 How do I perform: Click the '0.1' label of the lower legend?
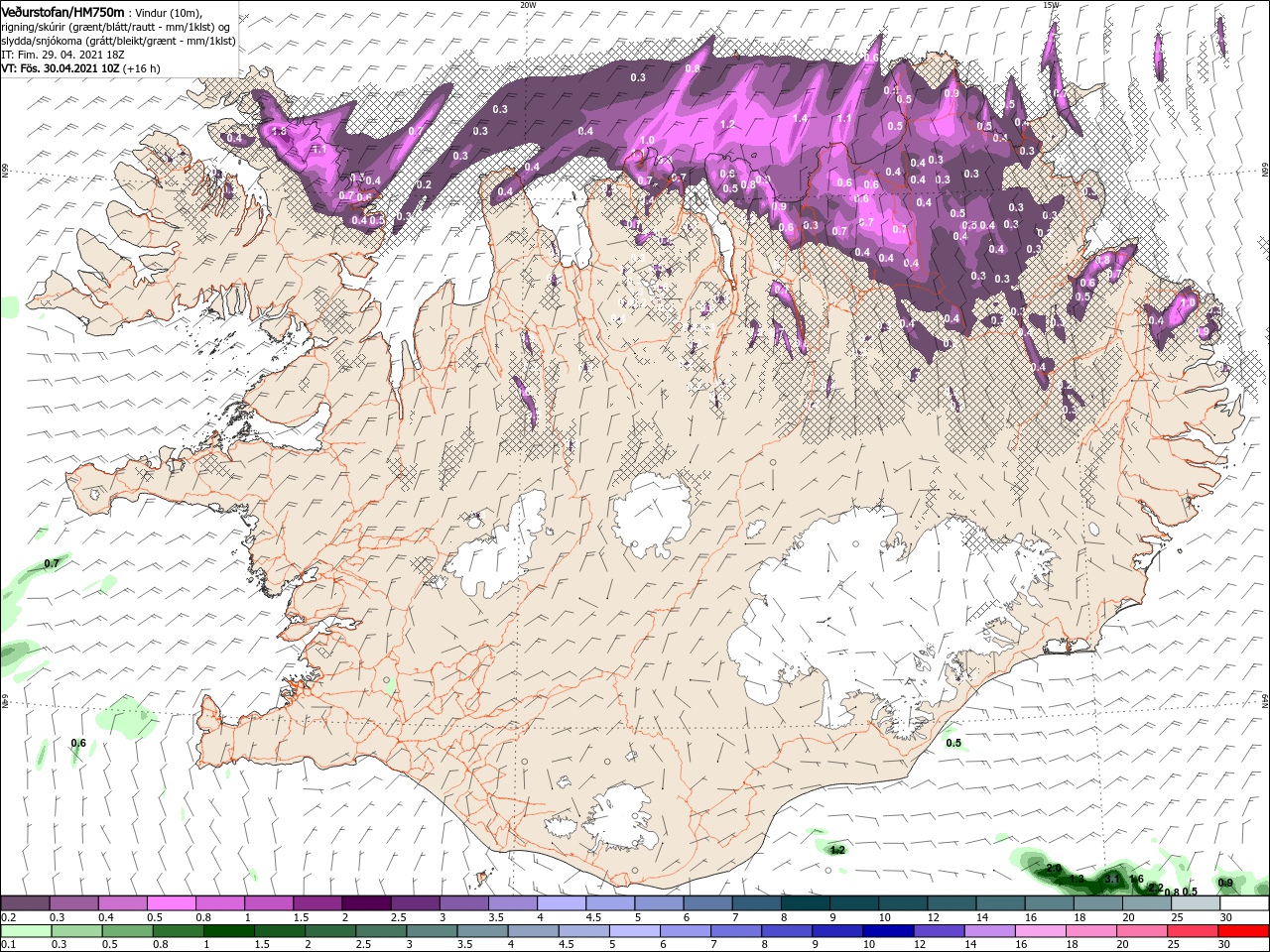[9, 945]
